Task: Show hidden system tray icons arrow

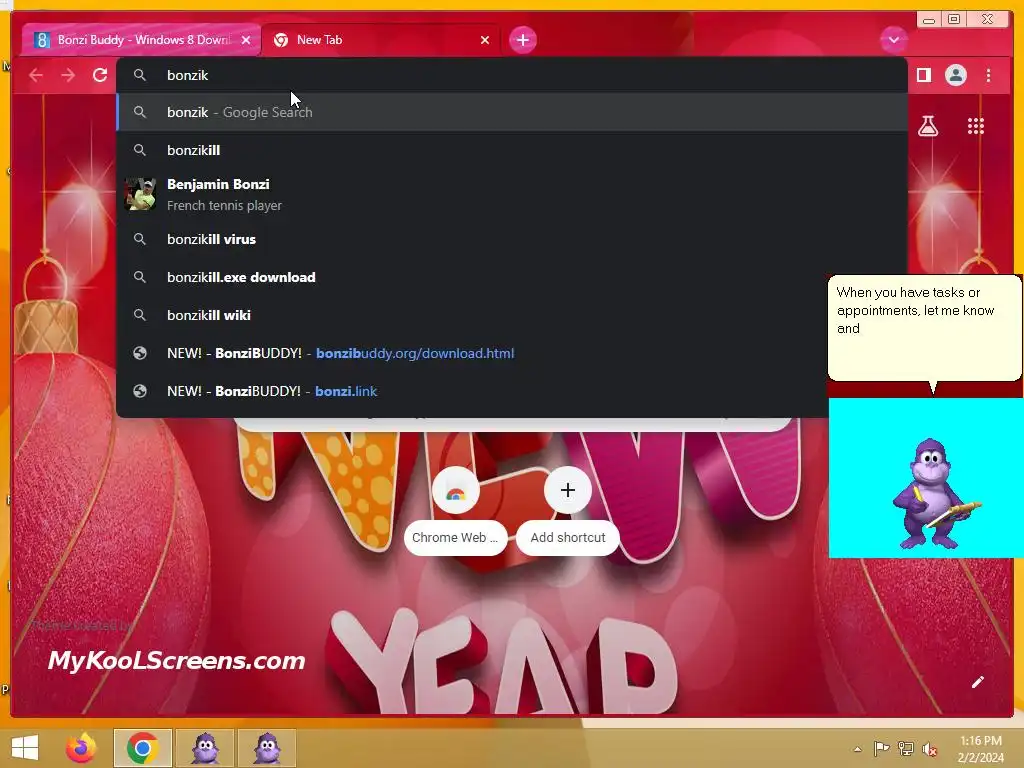Action: [857, 749]
